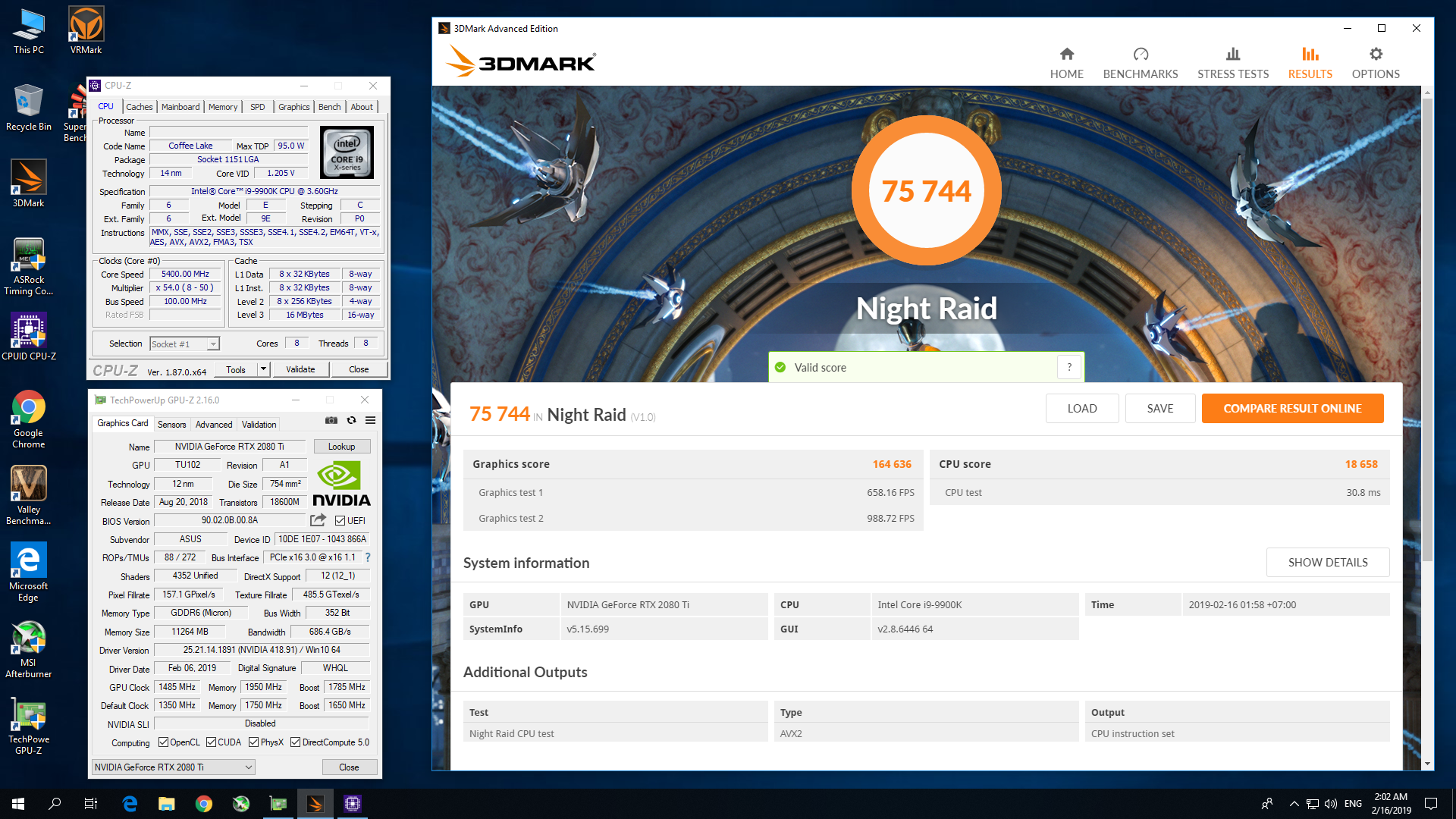The image size is (1456, 819).
Task: Toggle DirectCompute 5.0 checkbox
Action: (296, 742)
